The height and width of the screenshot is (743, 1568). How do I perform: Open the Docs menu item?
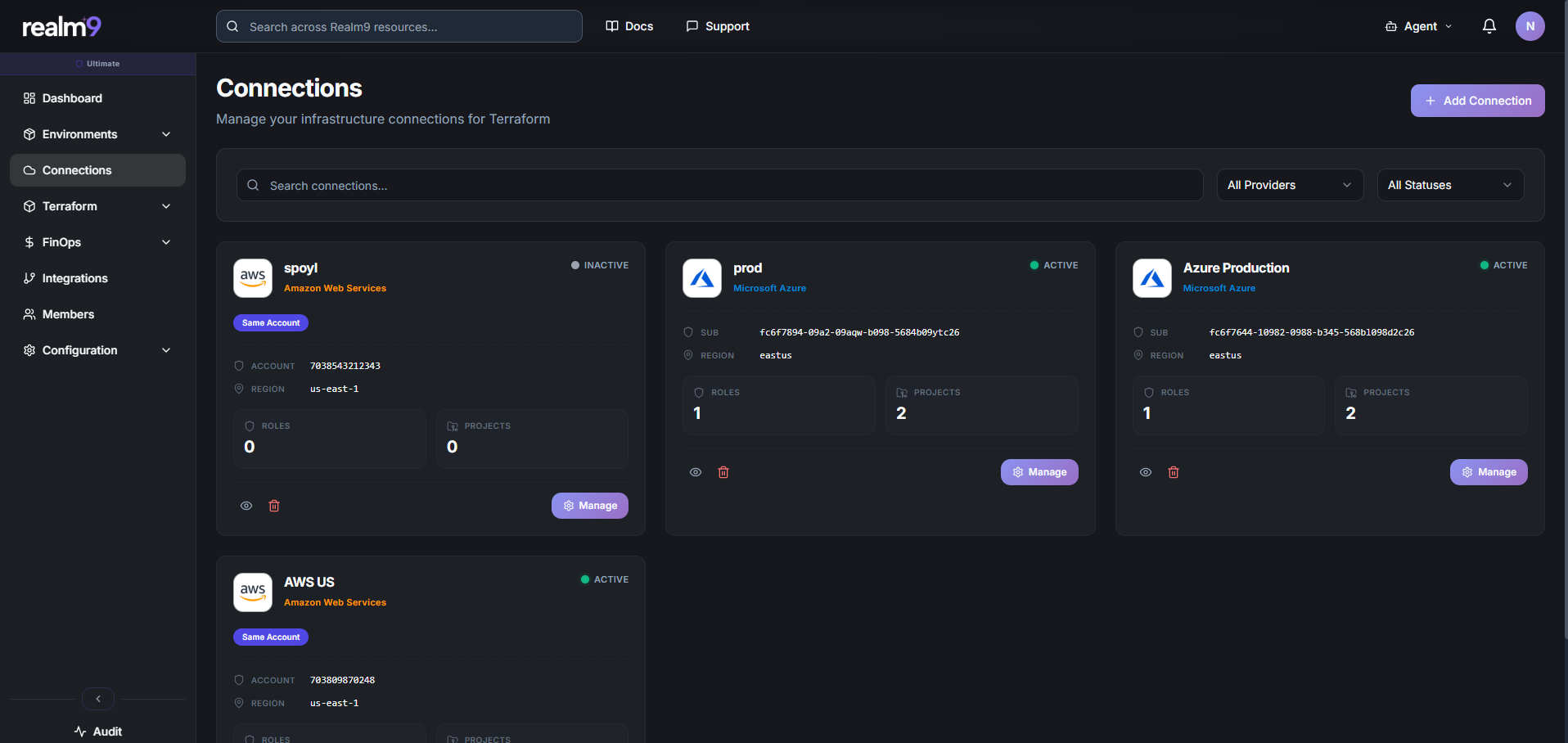click(x=629, y=25)
